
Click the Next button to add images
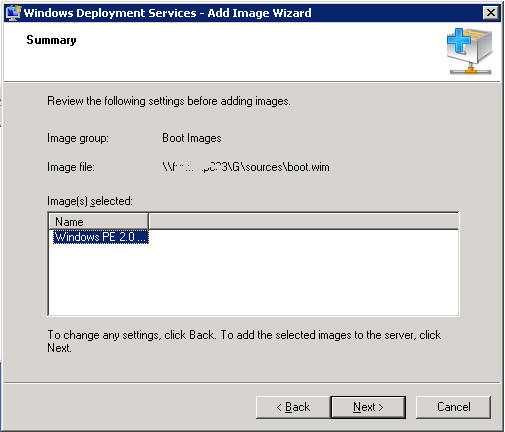[368, 407]
